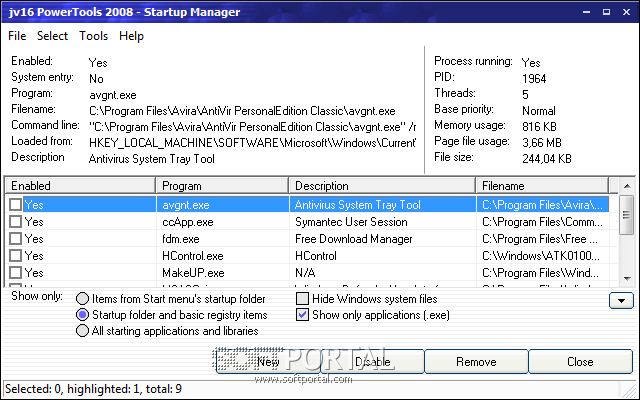
Task: Close window with title bar X
Action: [627, 12]
